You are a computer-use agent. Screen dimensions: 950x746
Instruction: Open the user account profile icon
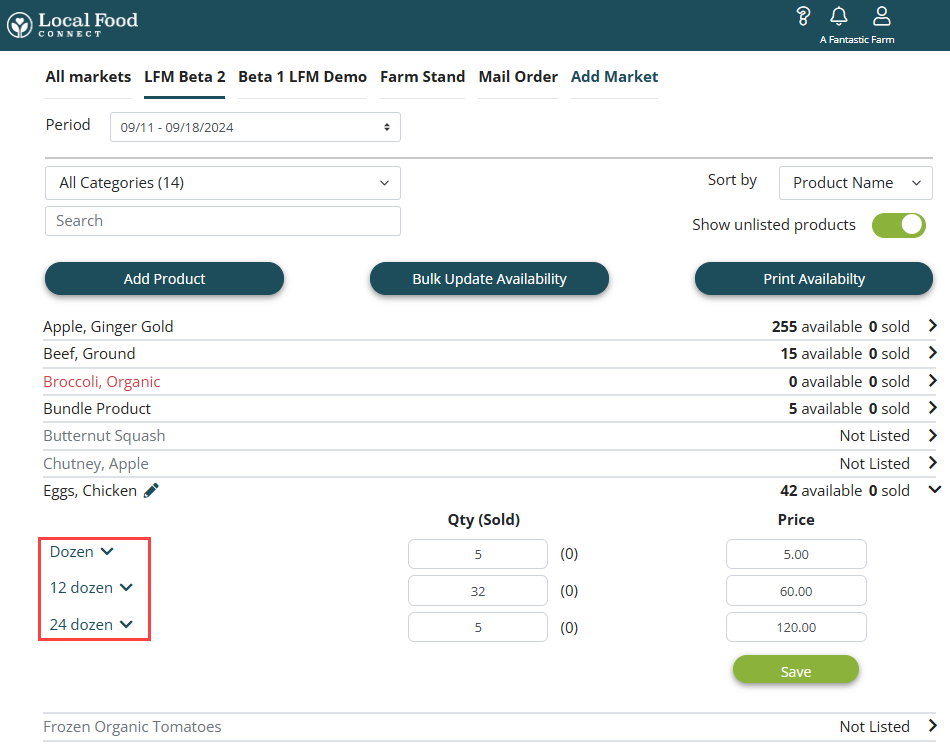tap(881, 16)
